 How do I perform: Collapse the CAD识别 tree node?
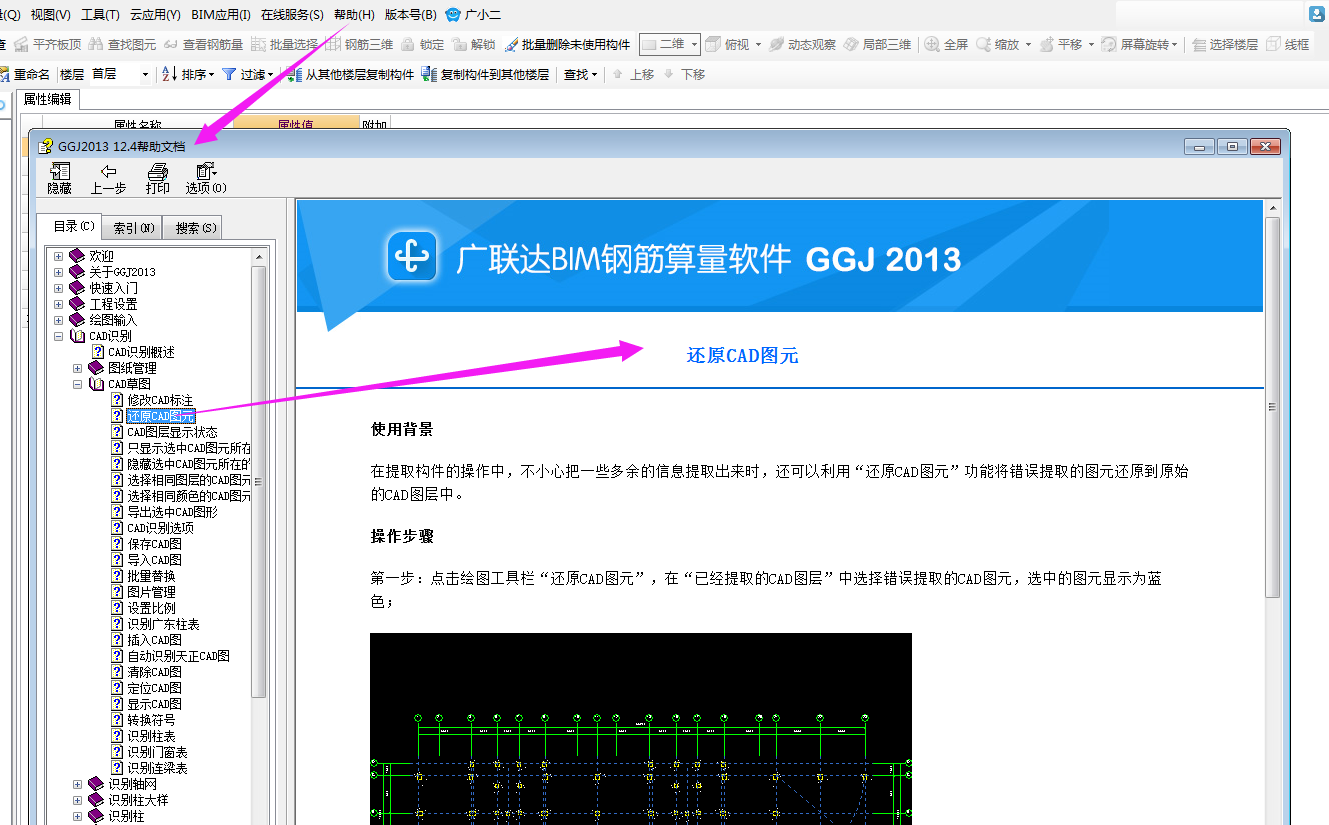(59, 336)
